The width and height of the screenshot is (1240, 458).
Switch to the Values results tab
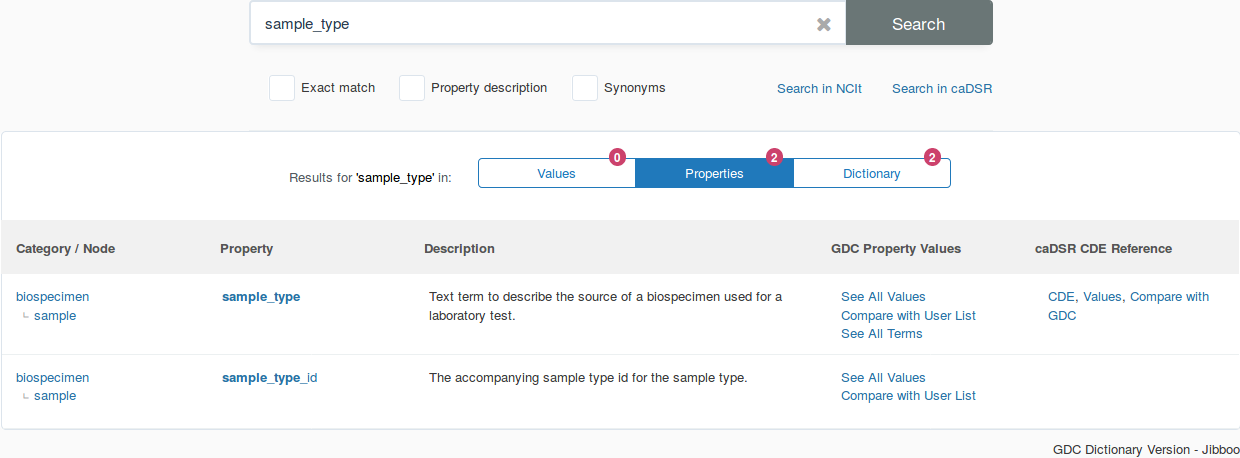pyautogui.click(x=556, y=173)
